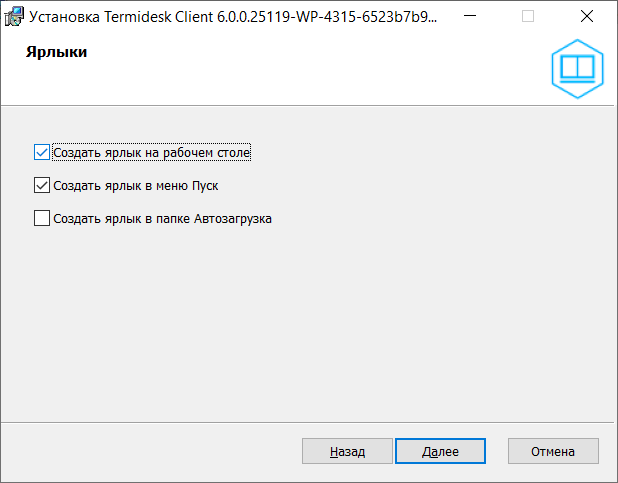Proceed by pressing the Далее button
The height and width of the screenshot is (483, 618).
point(440,452)
